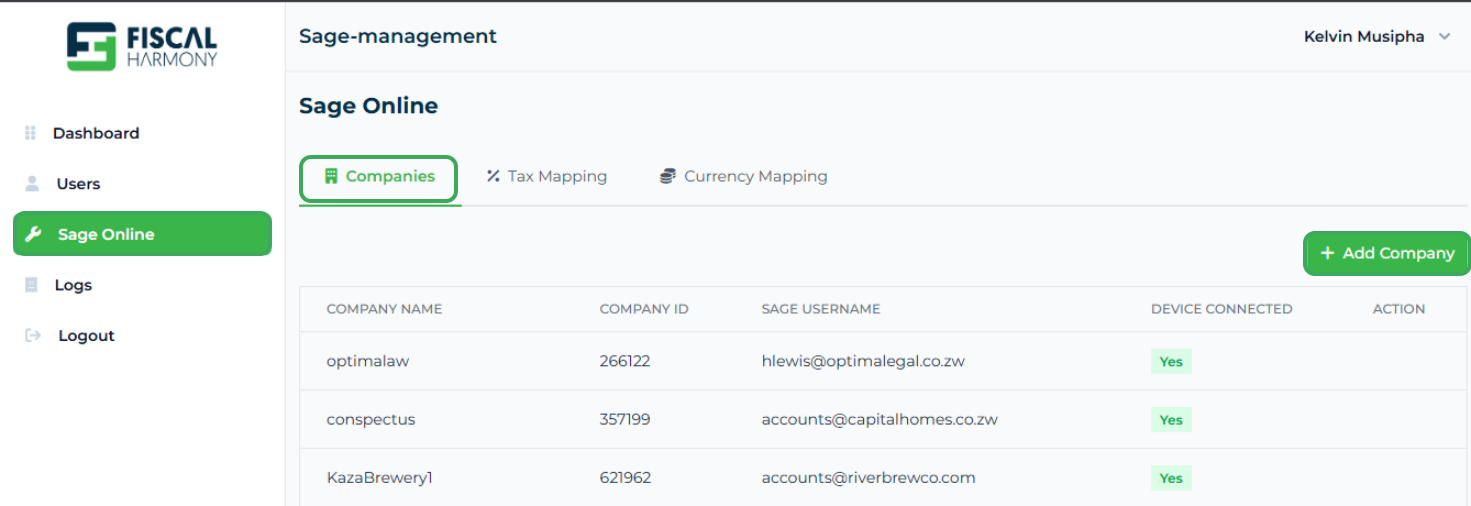Image resolution: width=1471 pixels, height=506 pixels.
Task: Click the Tax Mapping percent icon
Action: [x=493, y=176]
